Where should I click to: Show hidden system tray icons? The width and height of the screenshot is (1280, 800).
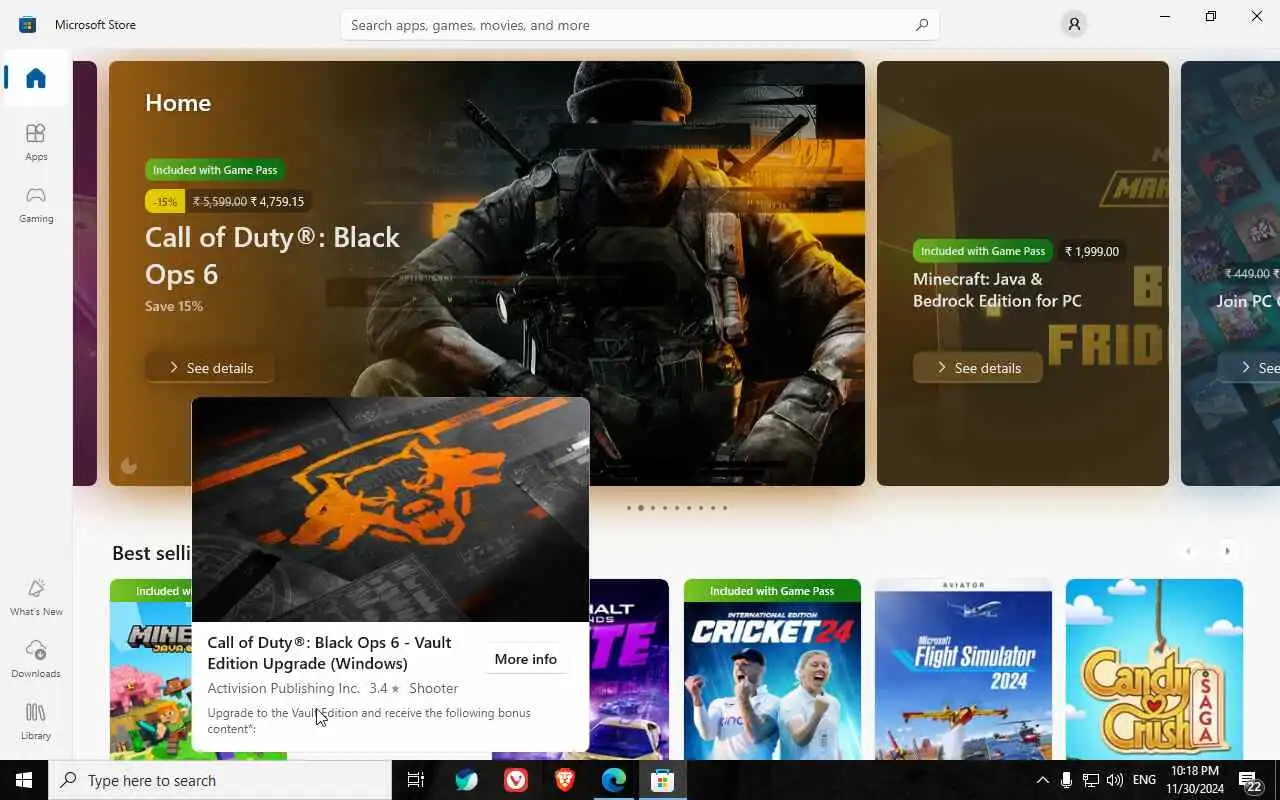[1042, 780]
